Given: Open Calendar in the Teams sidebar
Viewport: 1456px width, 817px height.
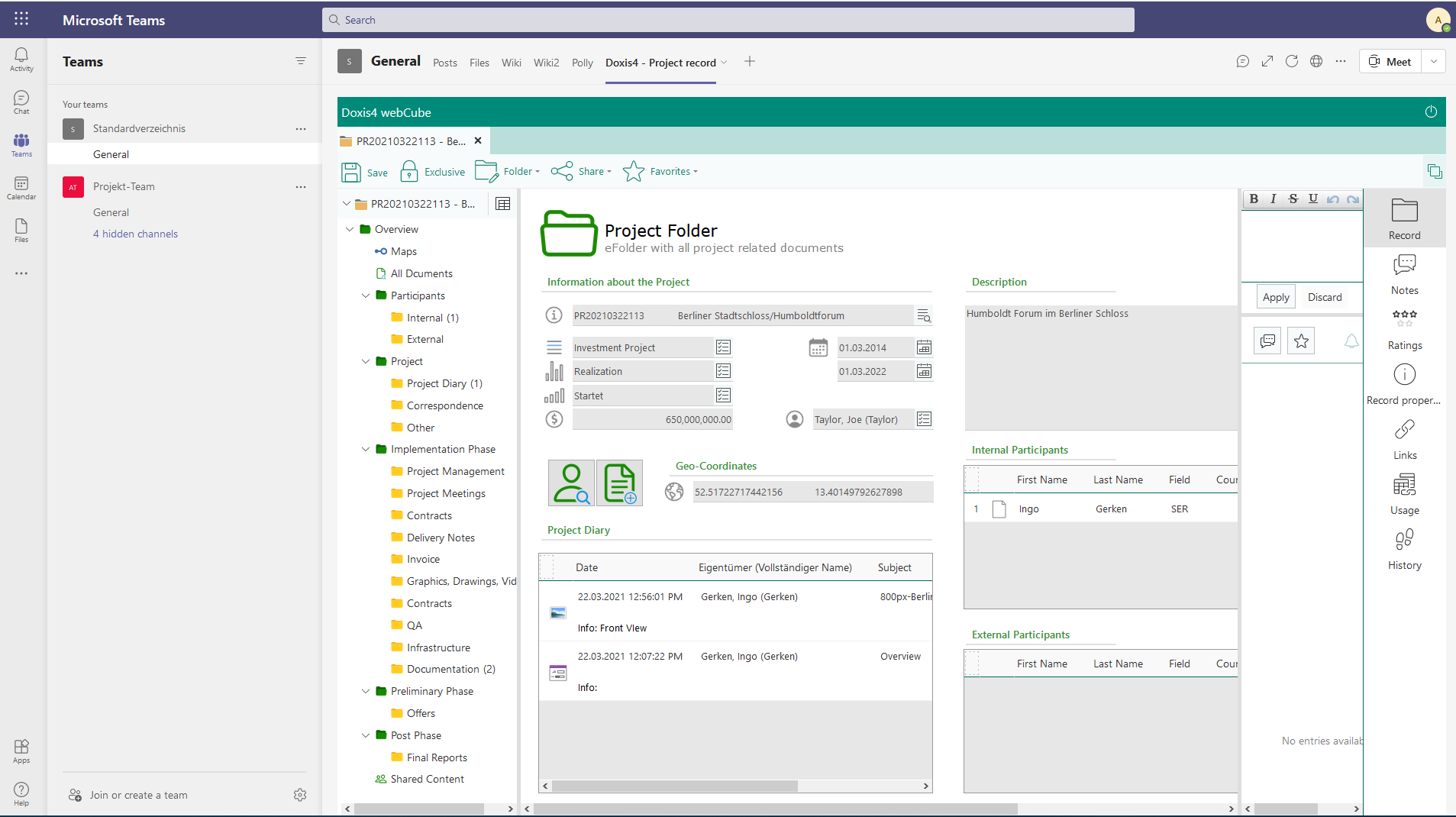Looking at the screenshot, I should click(x=21, y=188).
